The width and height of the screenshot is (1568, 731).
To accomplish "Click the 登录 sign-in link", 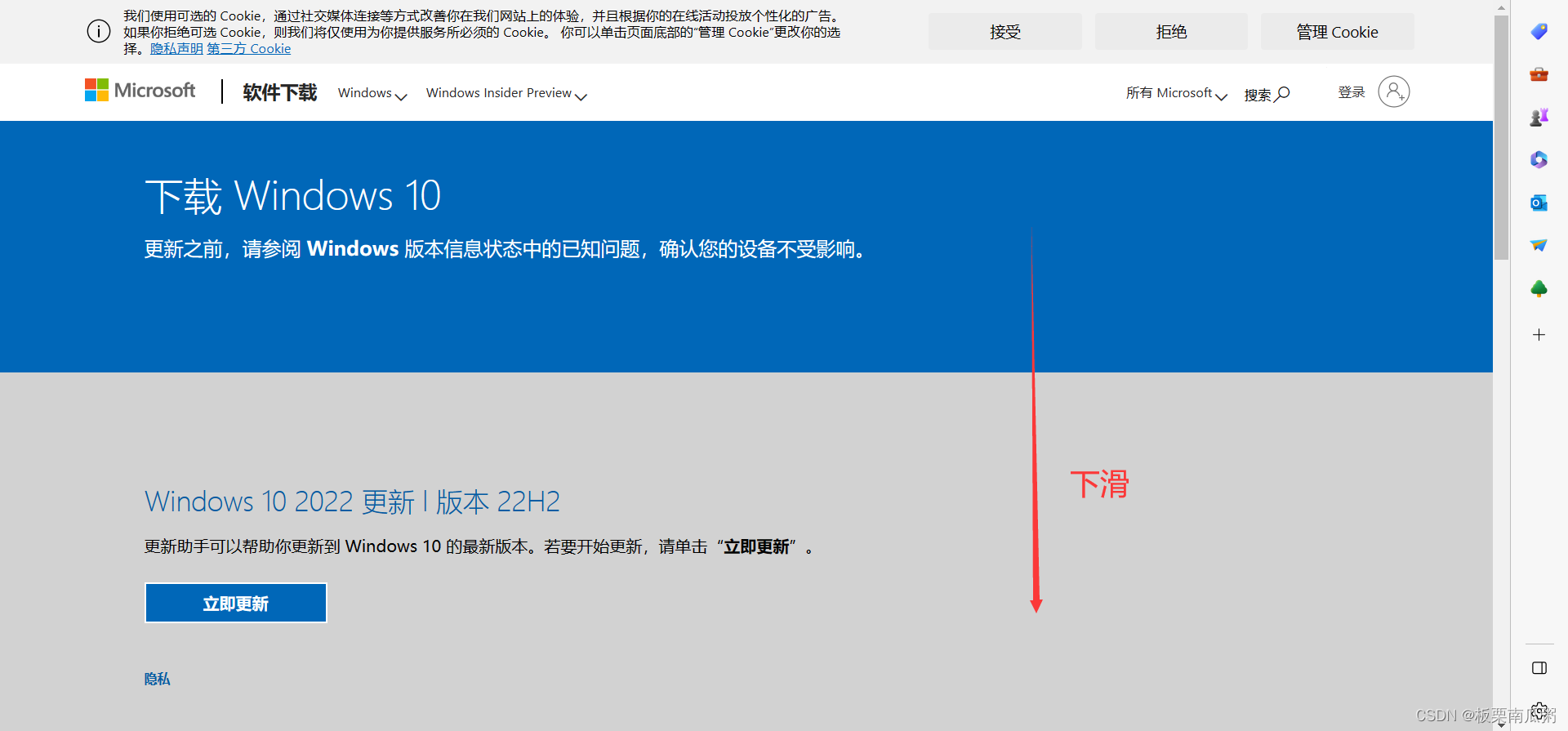I will coord(1352,92).
